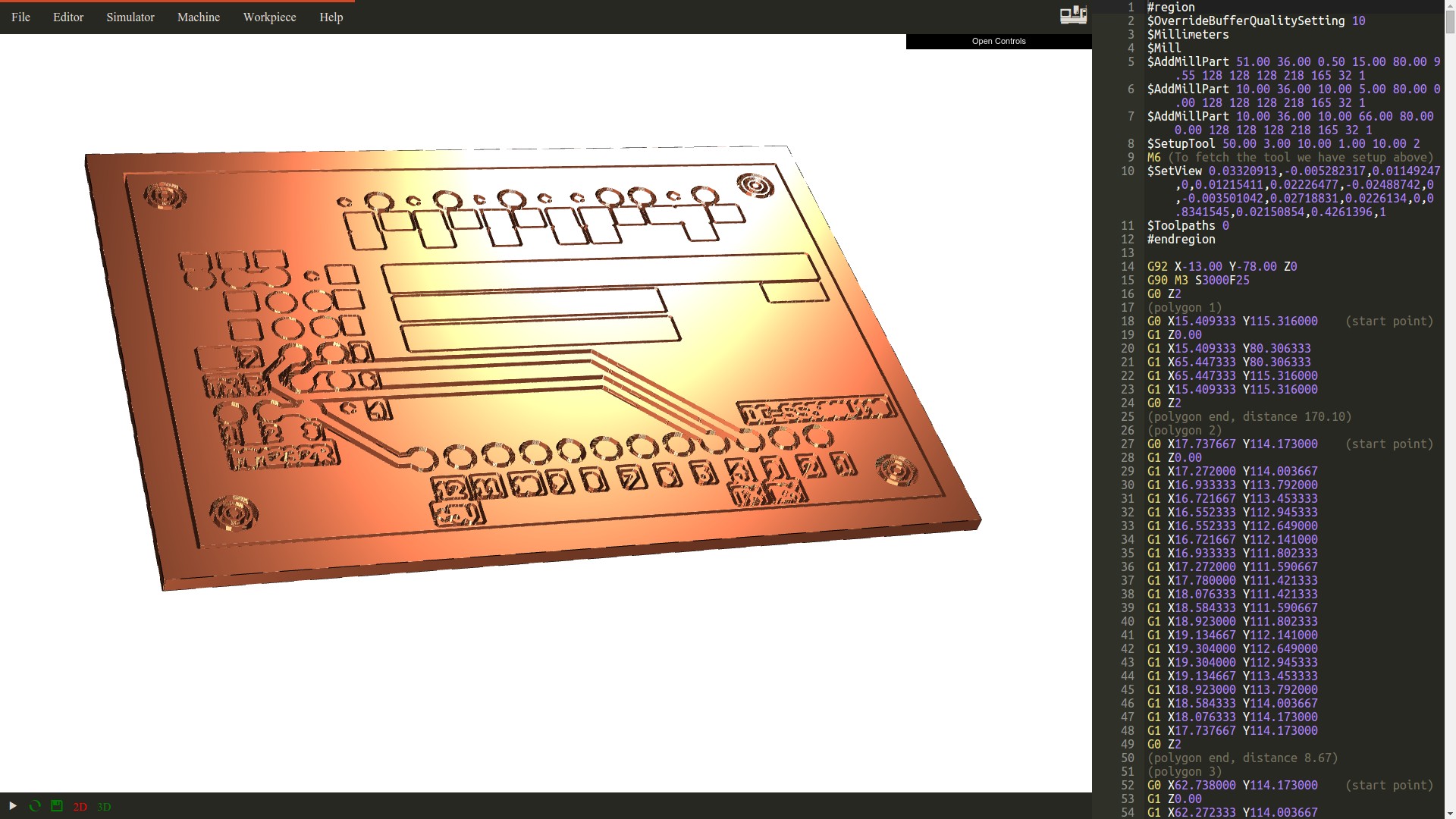Image resolution: width=1456 pixels, height=819 pixels.
Task: Expand the Machine dropdown menu
Action: [198, 17]
